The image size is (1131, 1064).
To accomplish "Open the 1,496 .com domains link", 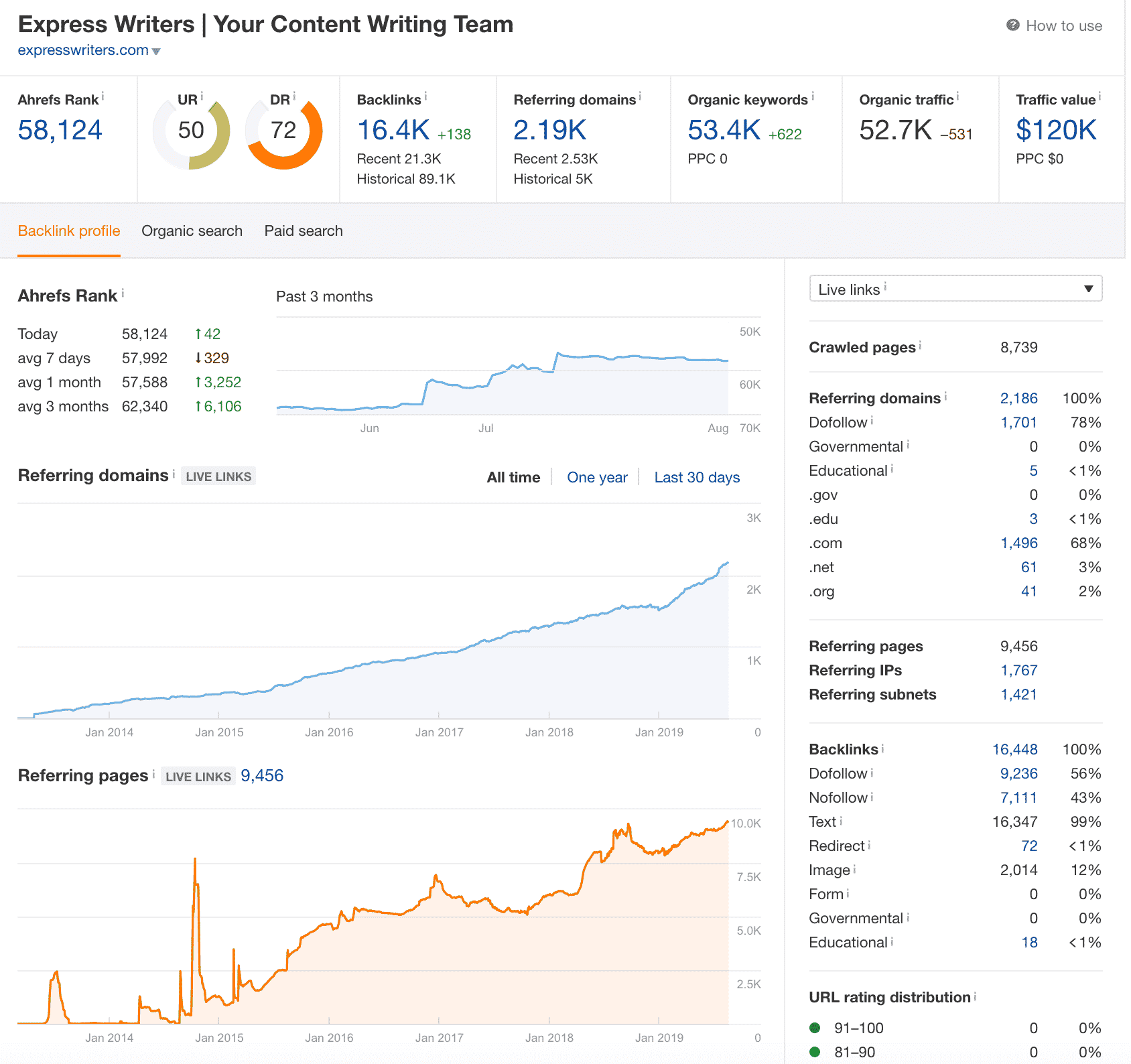I will [1018, 543].
